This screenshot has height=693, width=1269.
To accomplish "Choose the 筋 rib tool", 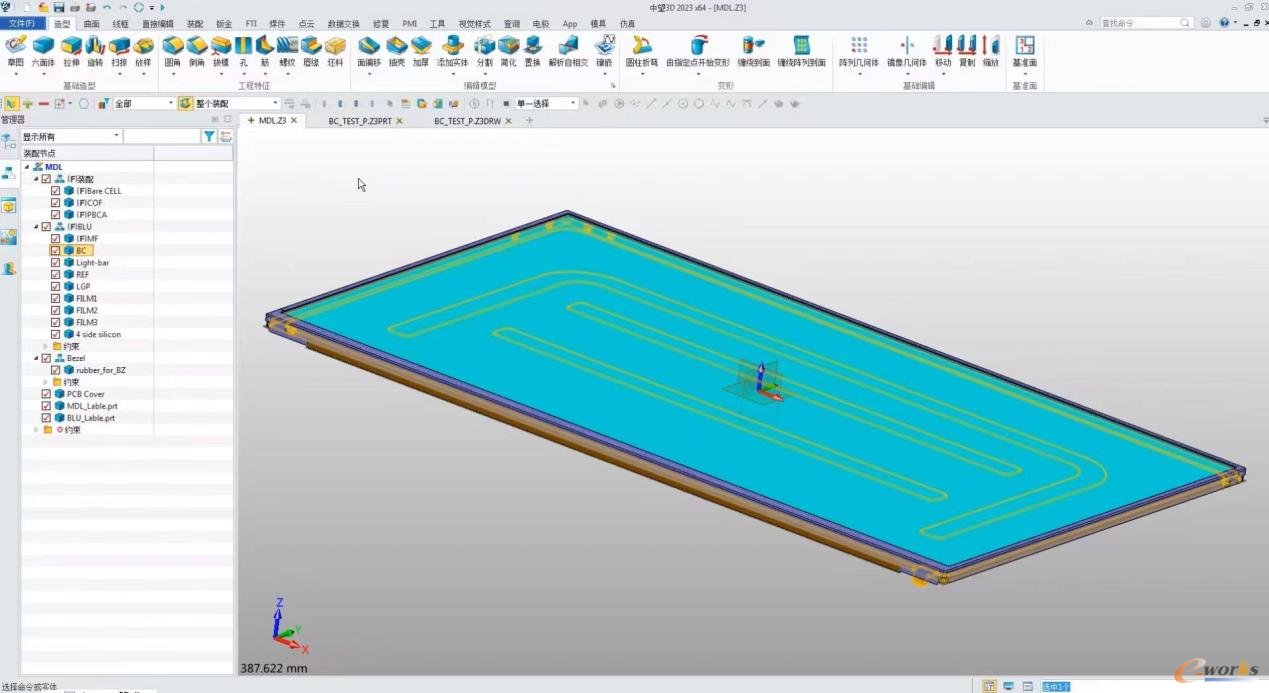I will coord(265,51).
